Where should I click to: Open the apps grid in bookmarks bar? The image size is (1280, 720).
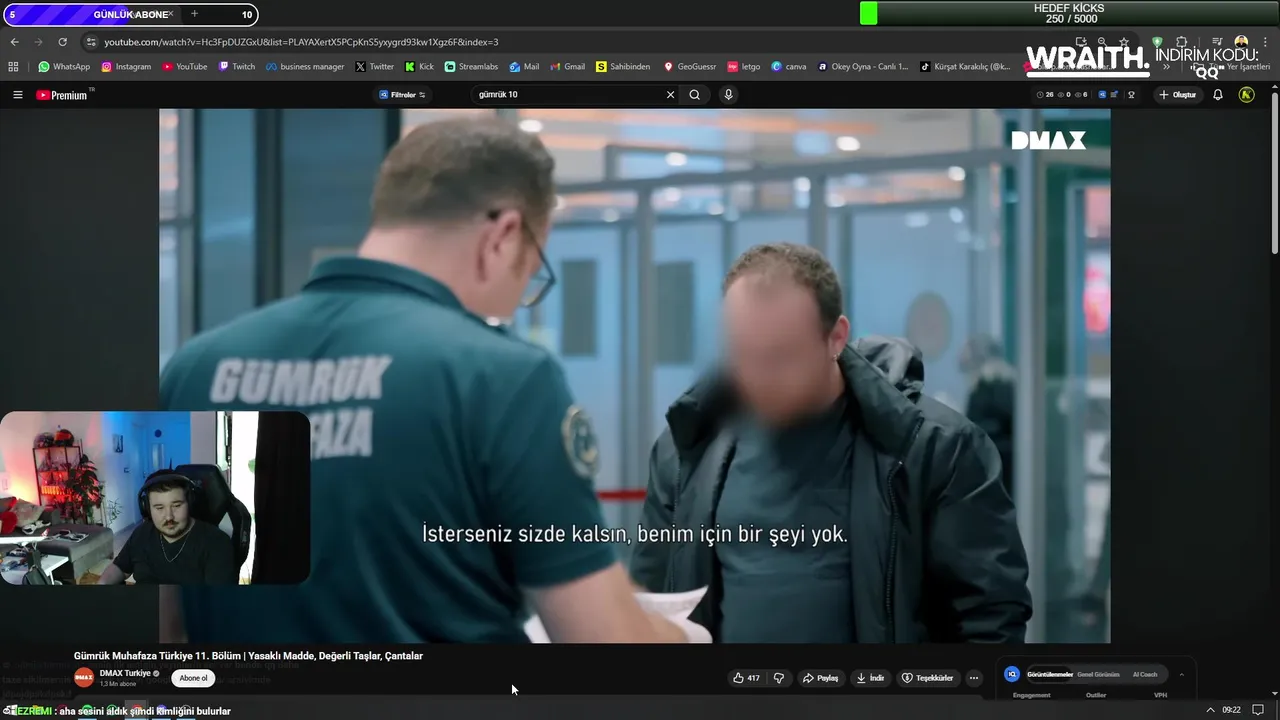[x=13, y=67]
